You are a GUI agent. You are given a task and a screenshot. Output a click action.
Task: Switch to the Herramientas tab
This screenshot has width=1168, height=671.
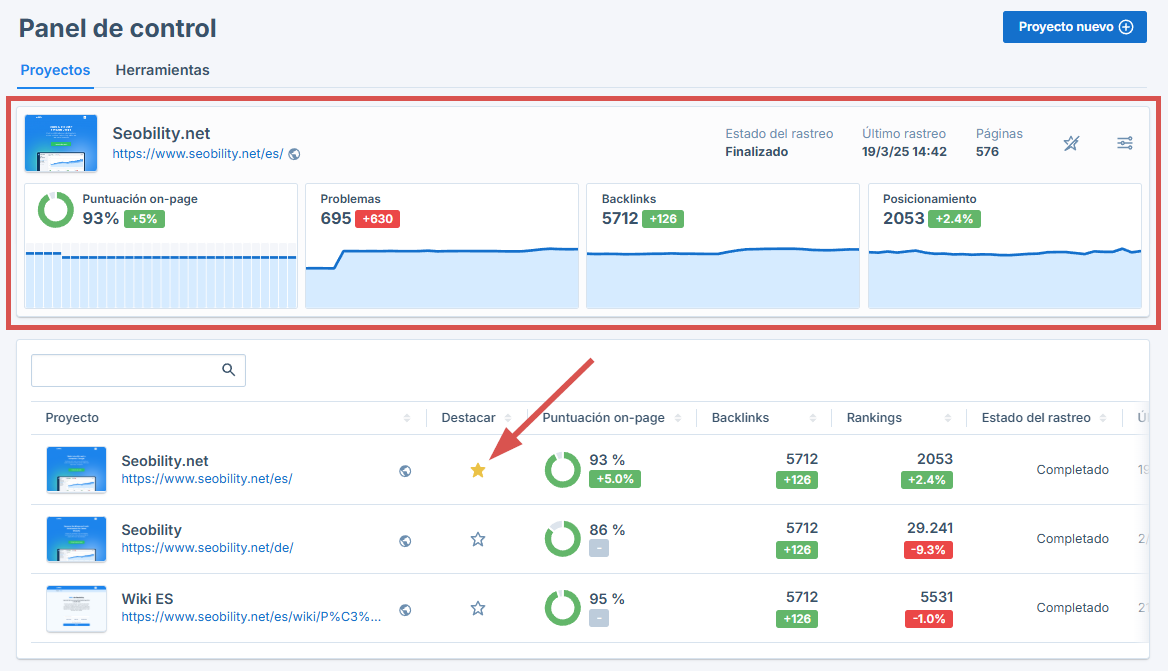(162, 70)
